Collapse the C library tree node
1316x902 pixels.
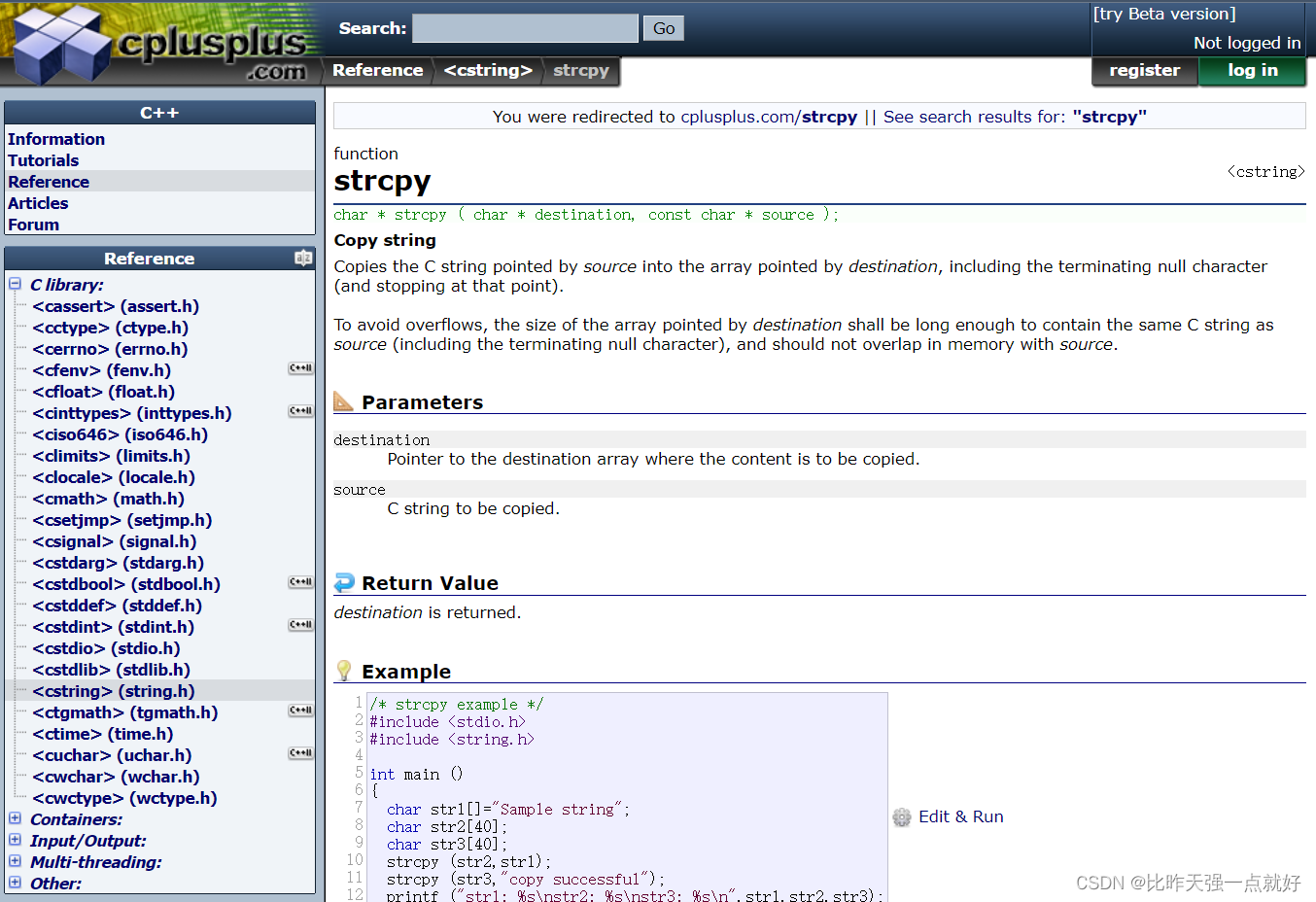tap(15, 284)
